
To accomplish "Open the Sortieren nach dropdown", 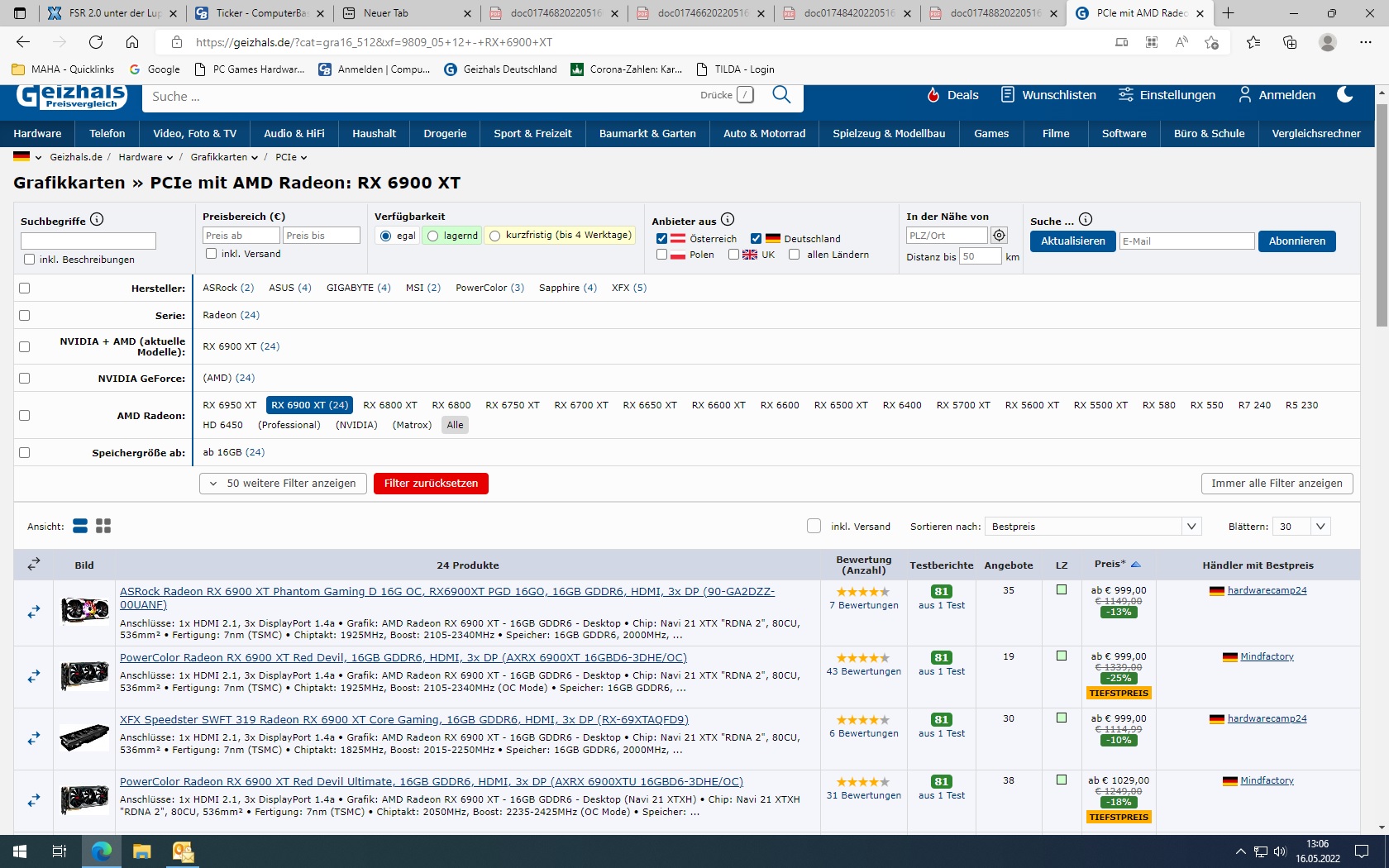I will click(1093, 527).
